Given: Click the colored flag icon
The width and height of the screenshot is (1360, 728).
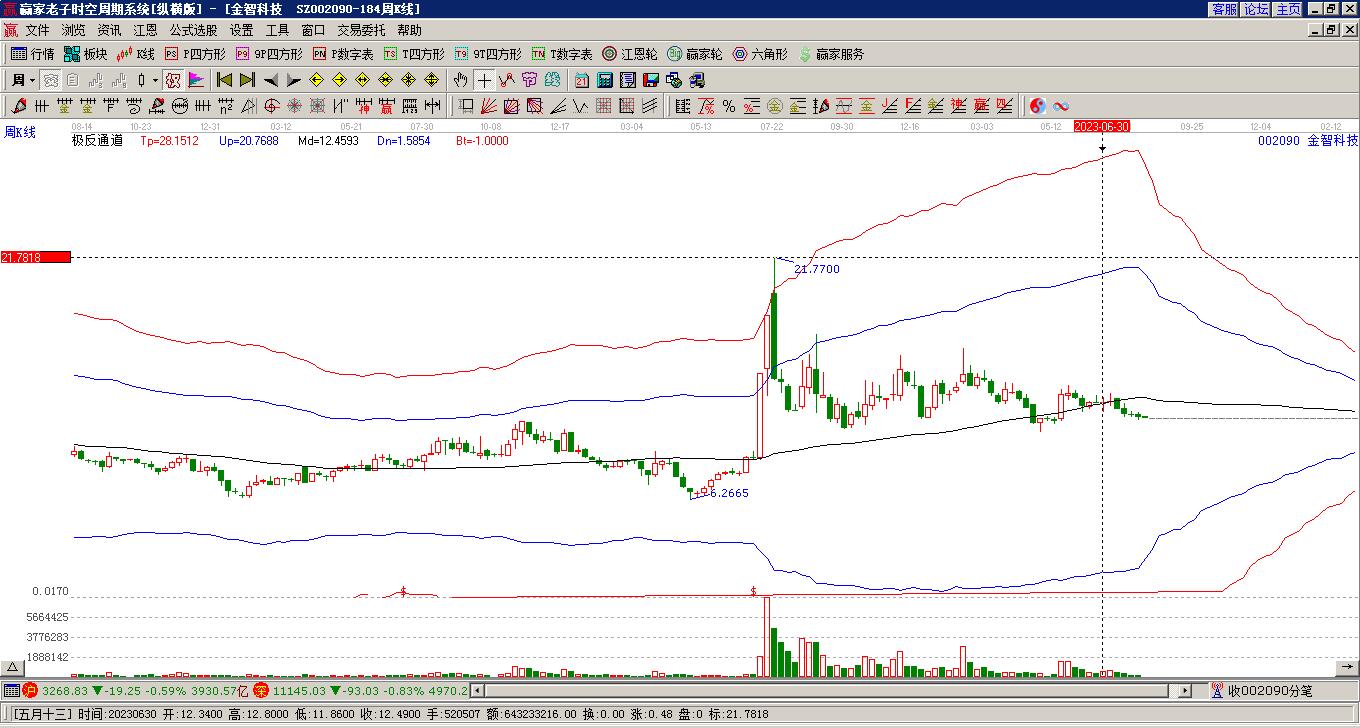Looking at the screenshot, I should (196, 80).
